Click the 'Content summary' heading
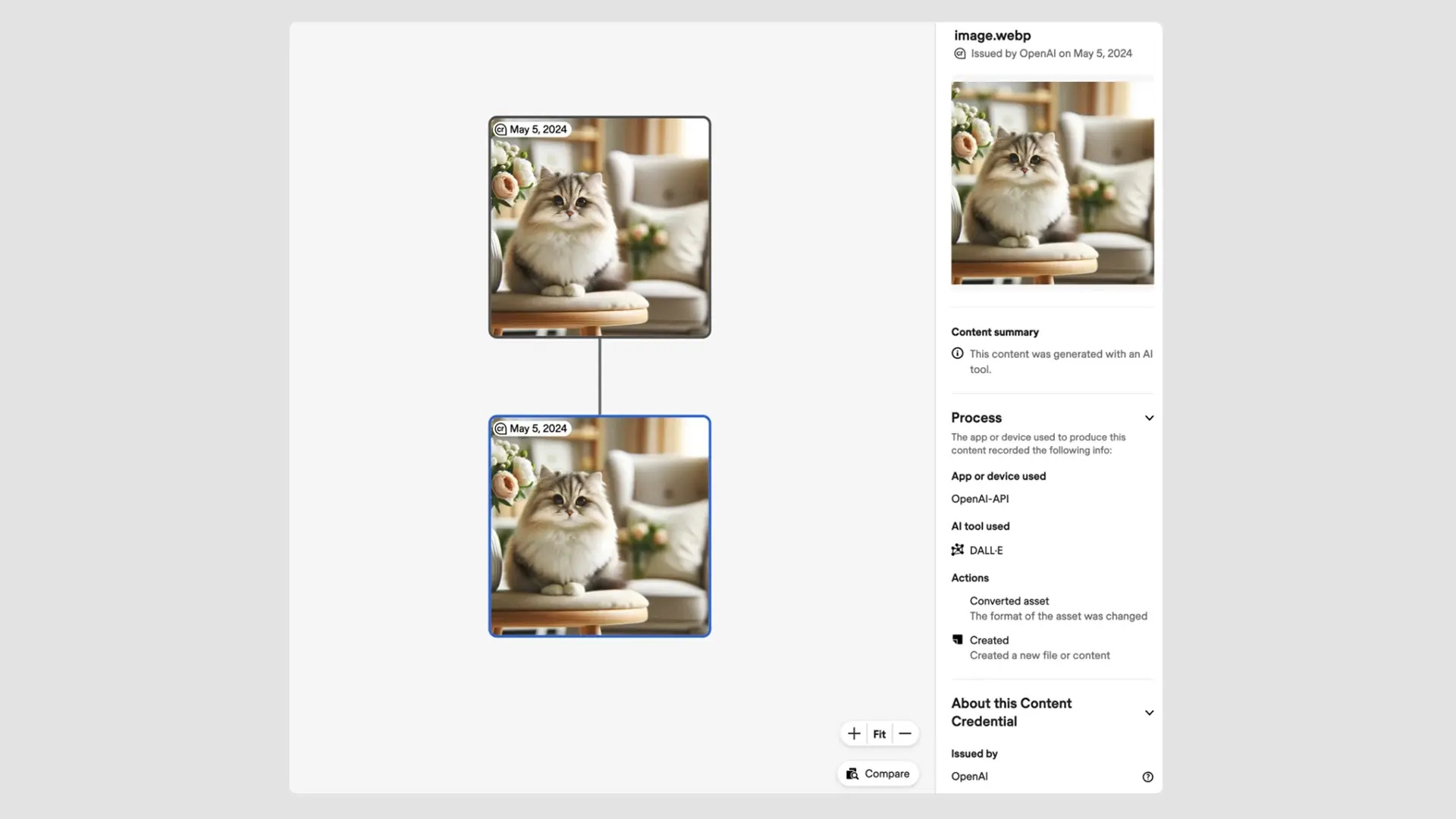This screenshot has width=1456, height=819. point(995,332)
